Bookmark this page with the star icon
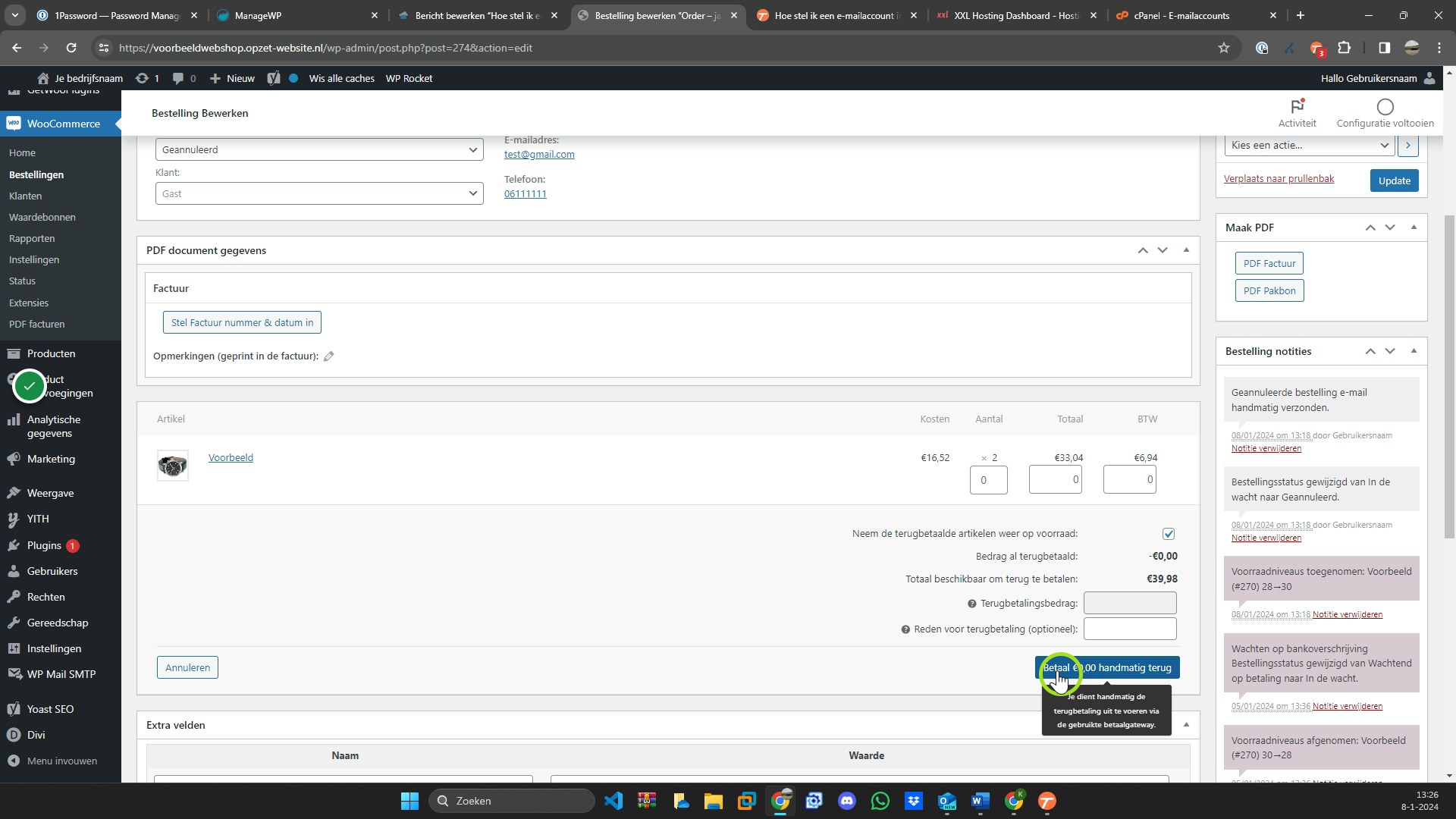 click(x=1223, y=48)
